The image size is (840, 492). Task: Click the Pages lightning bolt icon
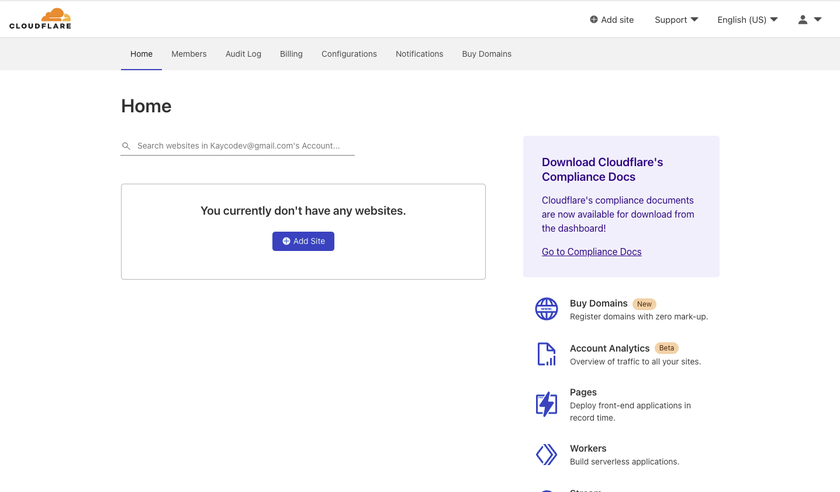point(546,404)
